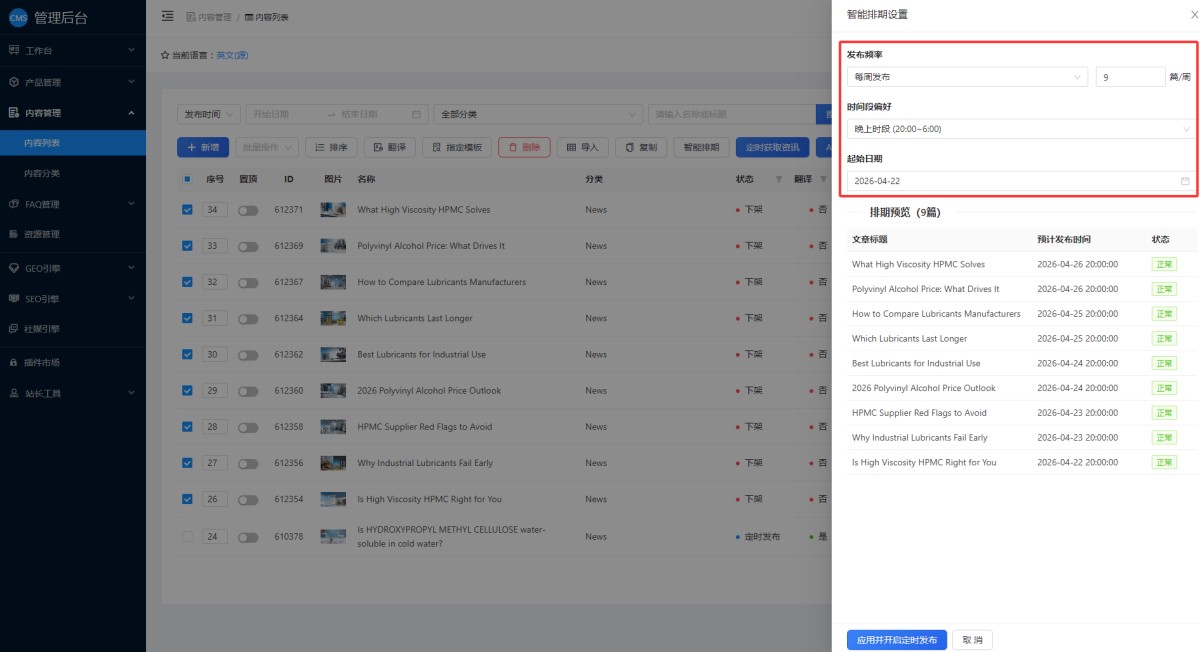Uncheck the checkbox for row 34
Image resolution: width=1200 pixels, height=652 pixels.
coord(187,210)
